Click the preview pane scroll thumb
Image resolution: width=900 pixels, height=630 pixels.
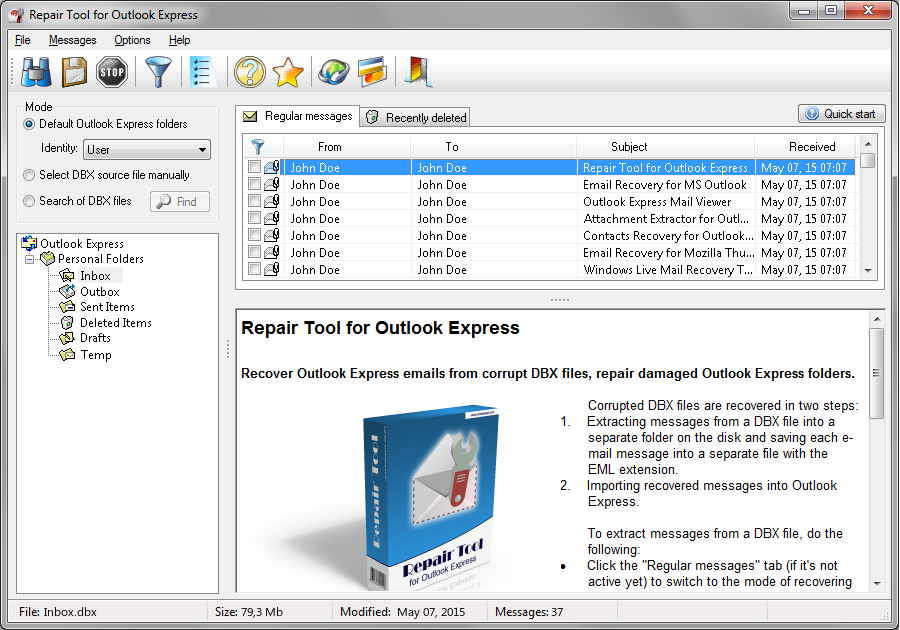pos(876,373)
